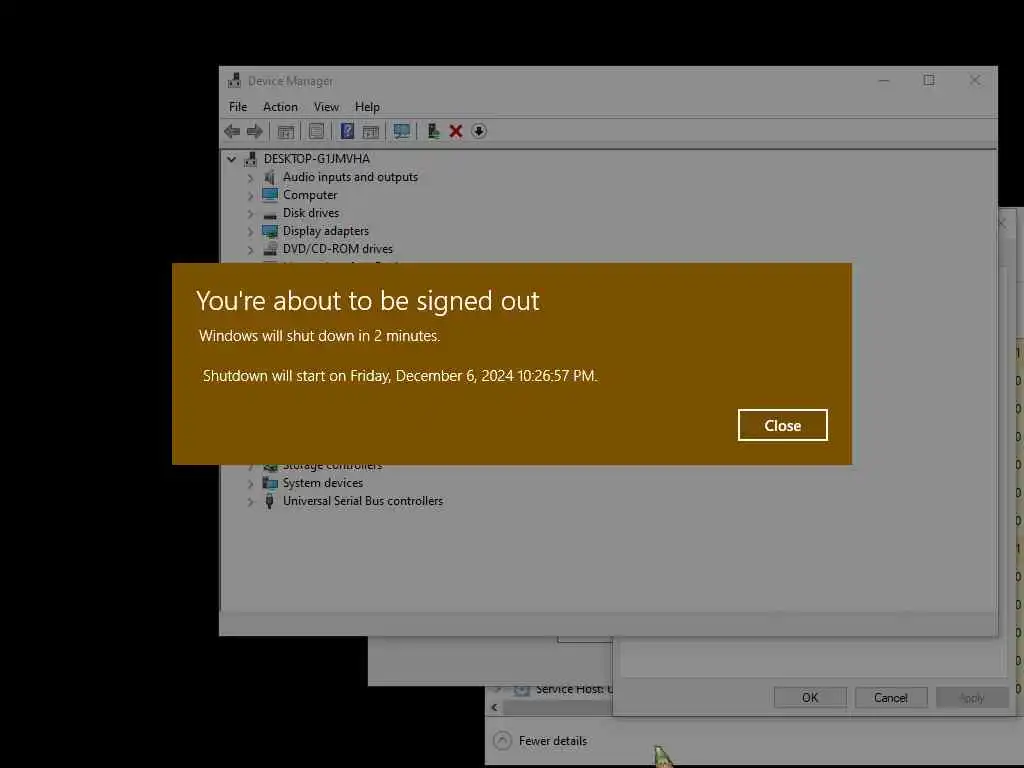1024x768 pixels.
Task: Click Cancel in the background properties dialog
Action: click(x=891, y=697)
